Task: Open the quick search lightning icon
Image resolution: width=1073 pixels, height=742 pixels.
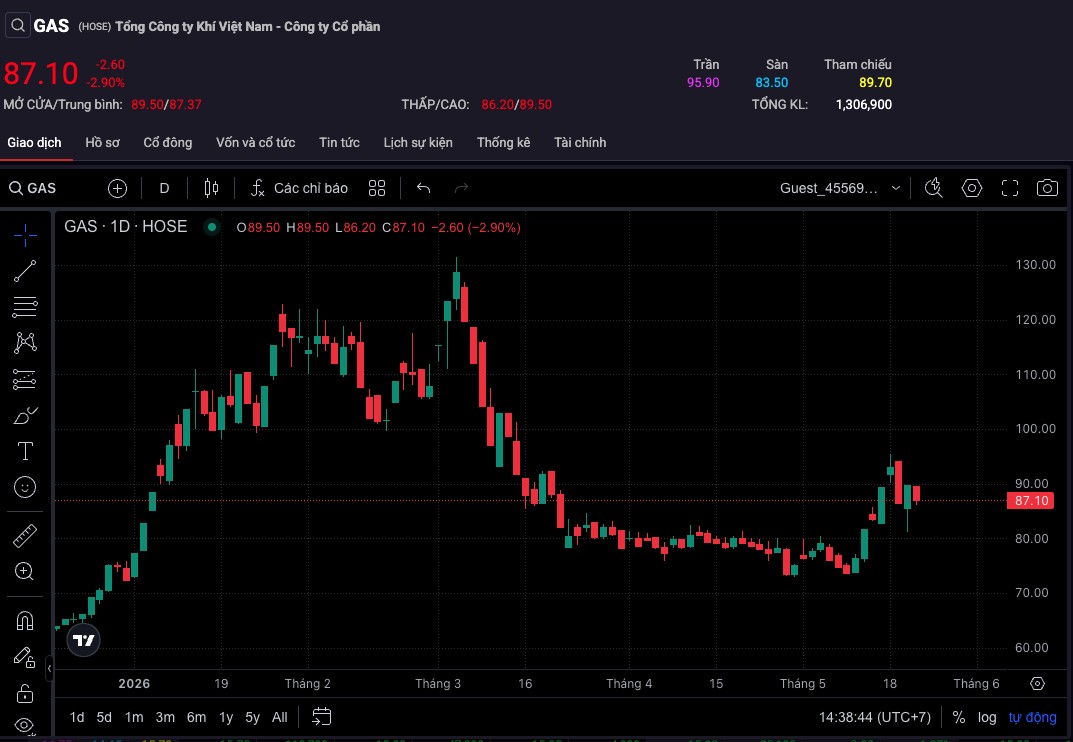Action: 934,188
